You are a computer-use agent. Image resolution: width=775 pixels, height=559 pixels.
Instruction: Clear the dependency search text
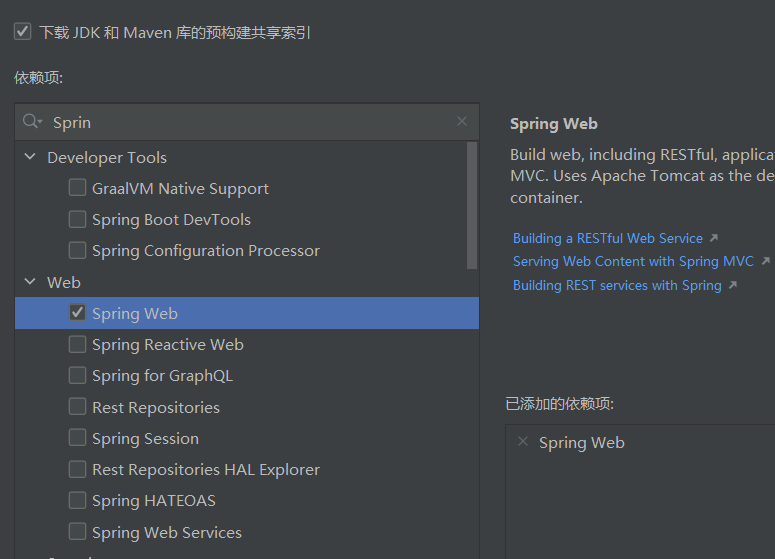coord(462,121)
